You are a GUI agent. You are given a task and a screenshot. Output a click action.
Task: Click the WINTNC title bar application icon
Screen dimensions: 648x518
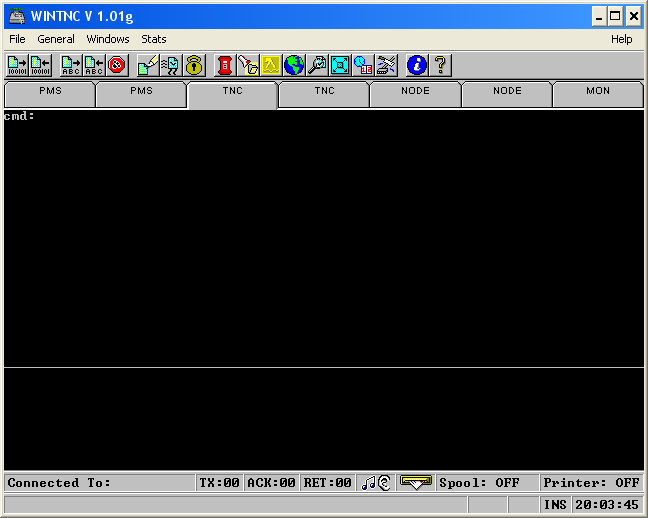(17, 16)
